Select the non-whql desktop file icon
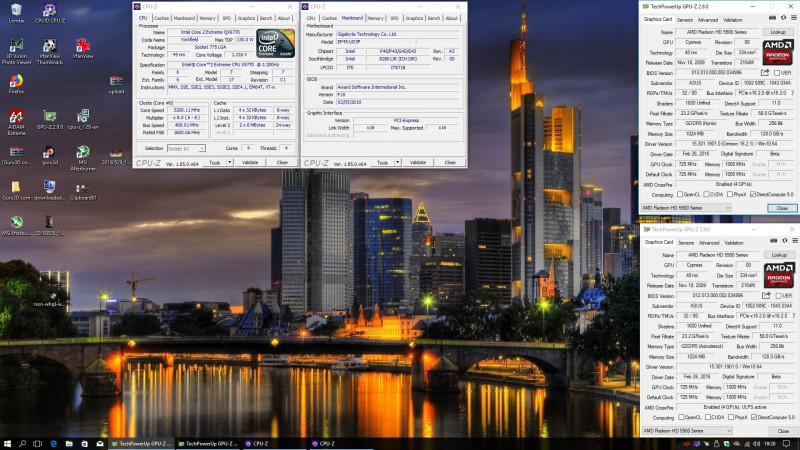Screen dimensions: 800x450 click(50, 299)
